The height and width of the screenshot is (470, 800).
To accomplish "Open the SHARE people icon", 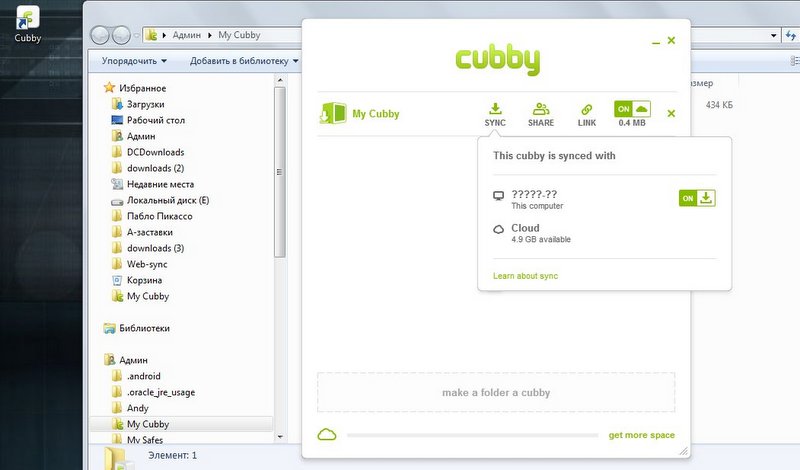I will [x=541, y=109].
